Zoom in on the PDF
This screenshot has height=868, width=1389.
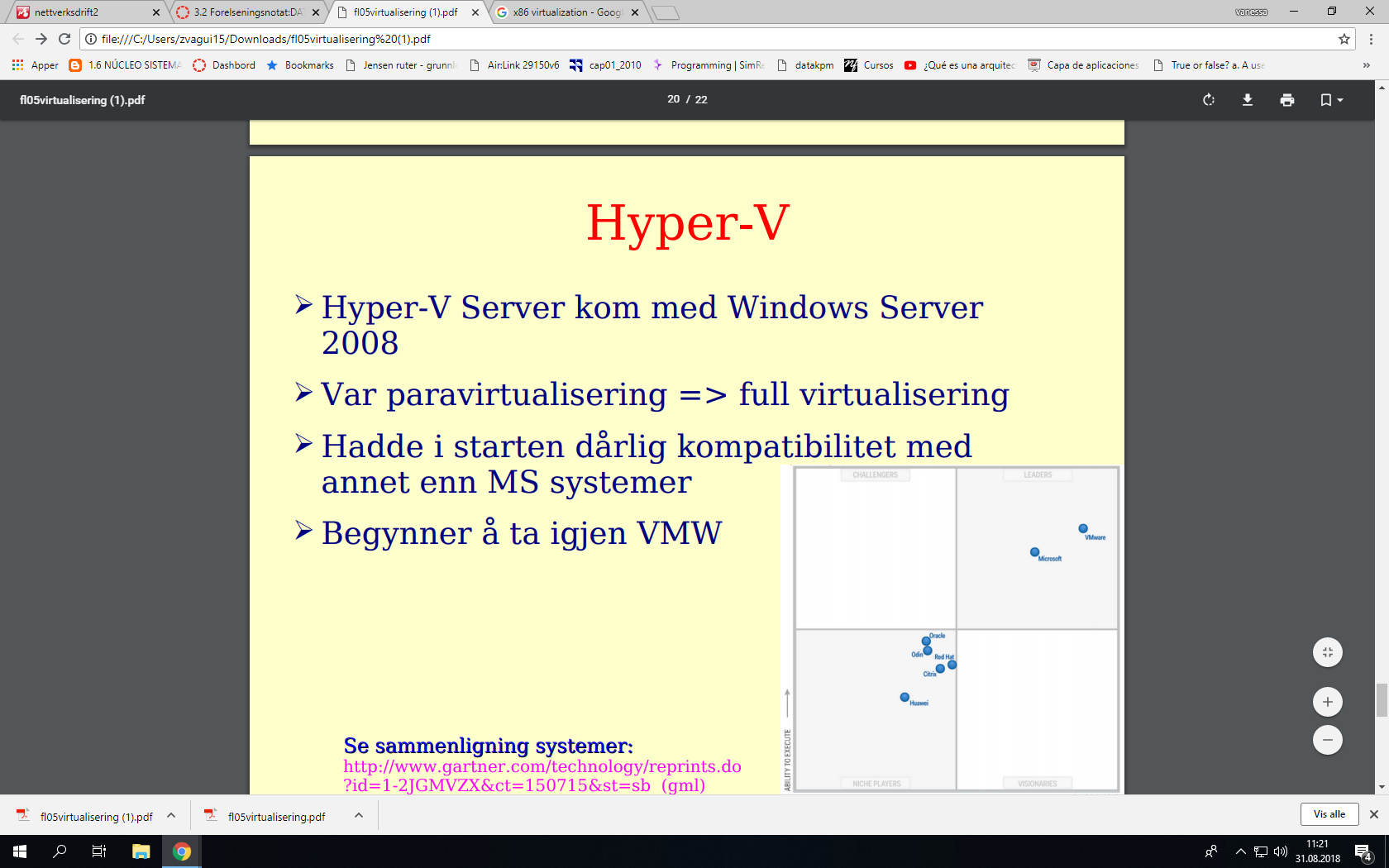pyautogui.click(x=1328, y=702)
